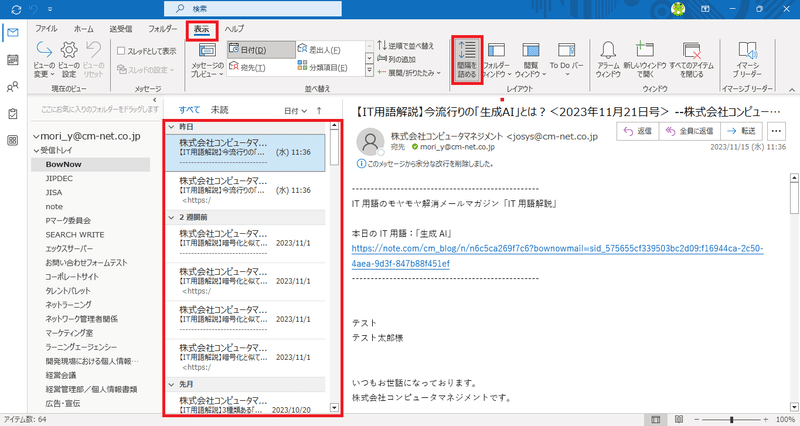Image resolution: width=800 pixels, height=426 pixels.
Task: Open the ビューの設定 gear icon
Action: point(69,59)
